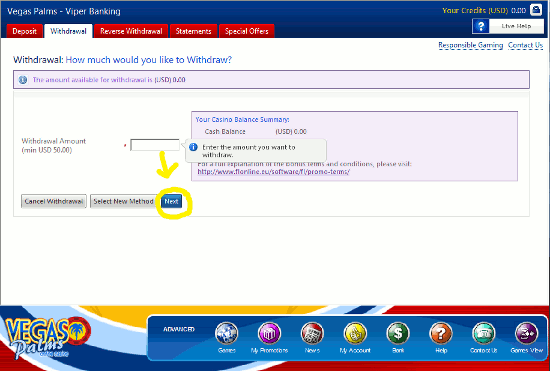Go to the Statements tab
Screen dimensions: 550x371
pyautogui.click(x=194, y=31)
